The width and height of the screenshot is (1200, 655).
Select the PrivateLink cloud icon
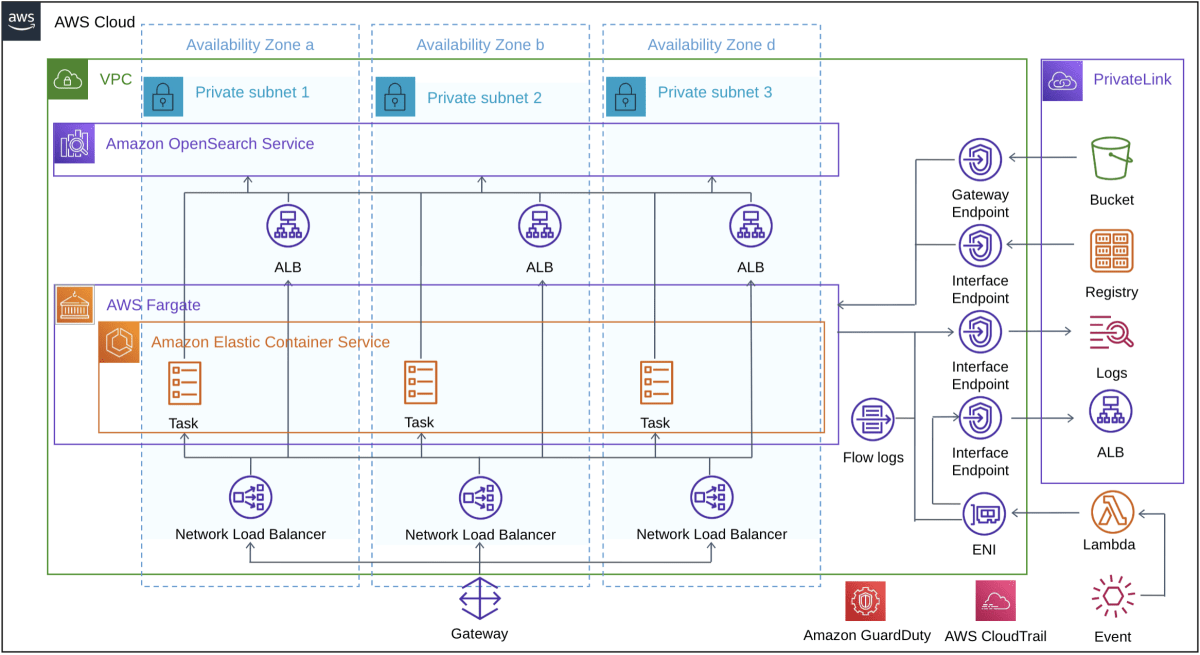coord(1063,80)
